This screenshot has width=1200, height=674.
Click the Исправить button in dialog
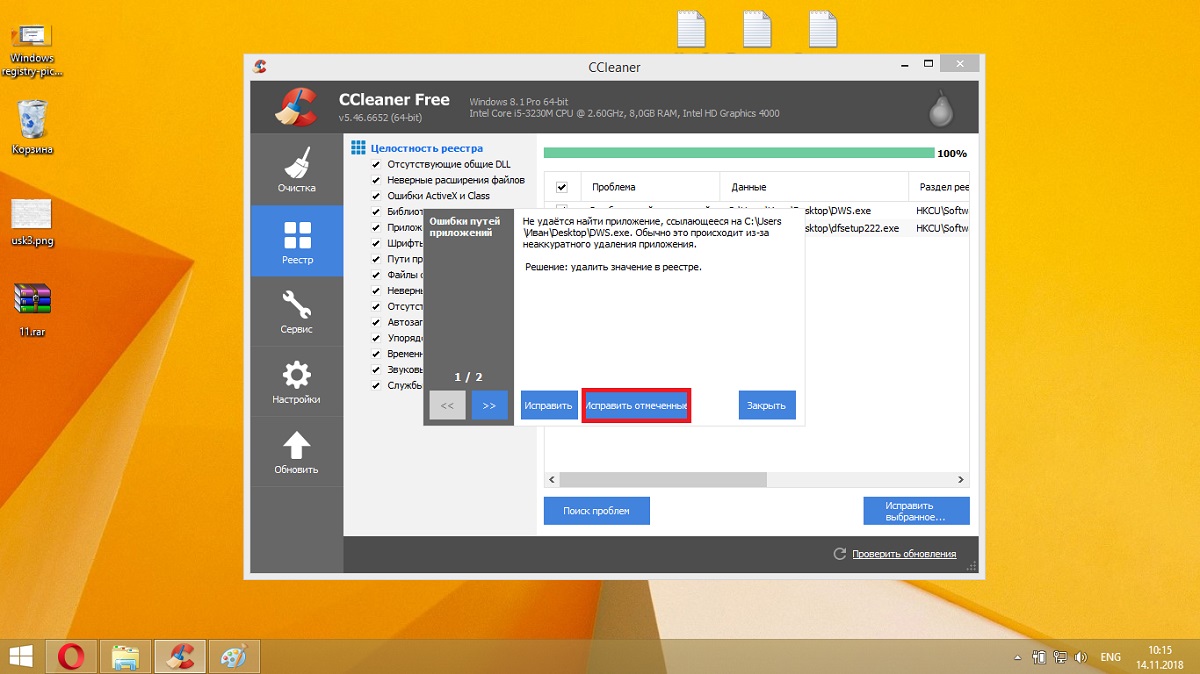(x=549, y=405)
